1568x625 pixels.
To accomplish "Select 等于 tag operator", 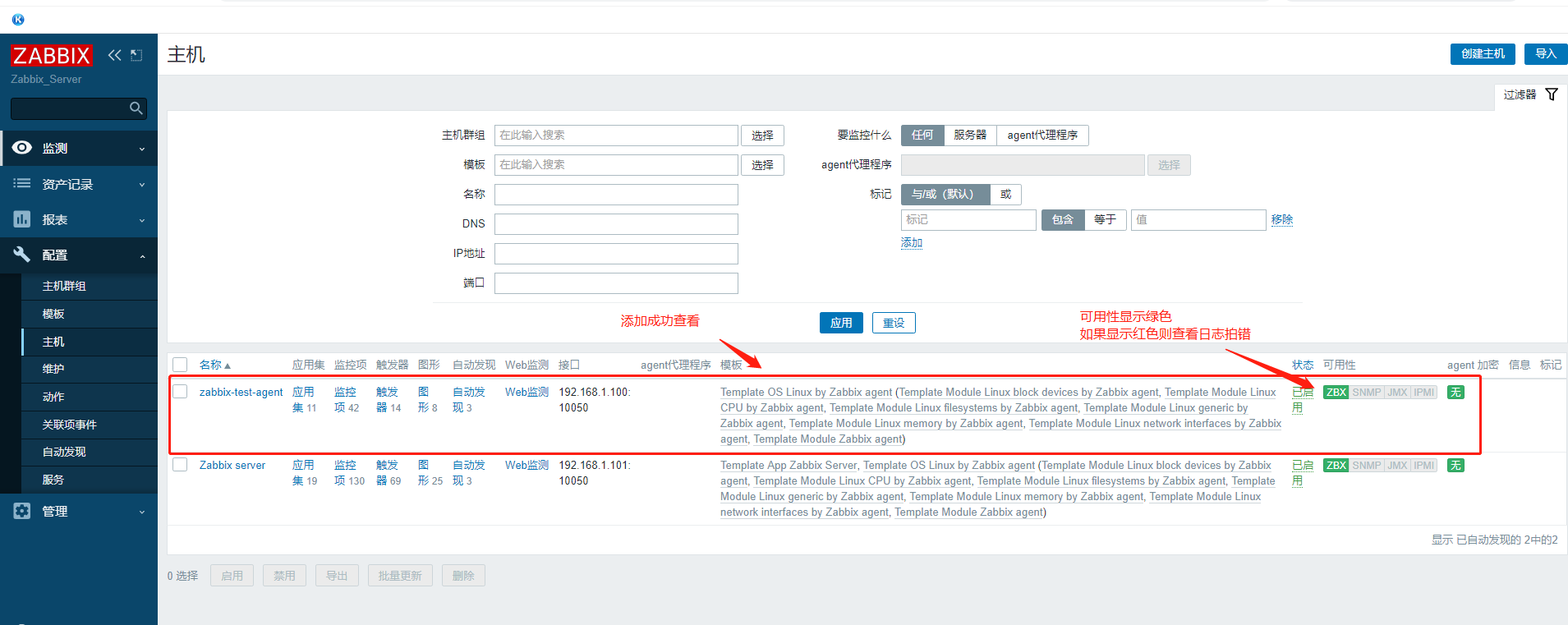I will pos(1105,220).
